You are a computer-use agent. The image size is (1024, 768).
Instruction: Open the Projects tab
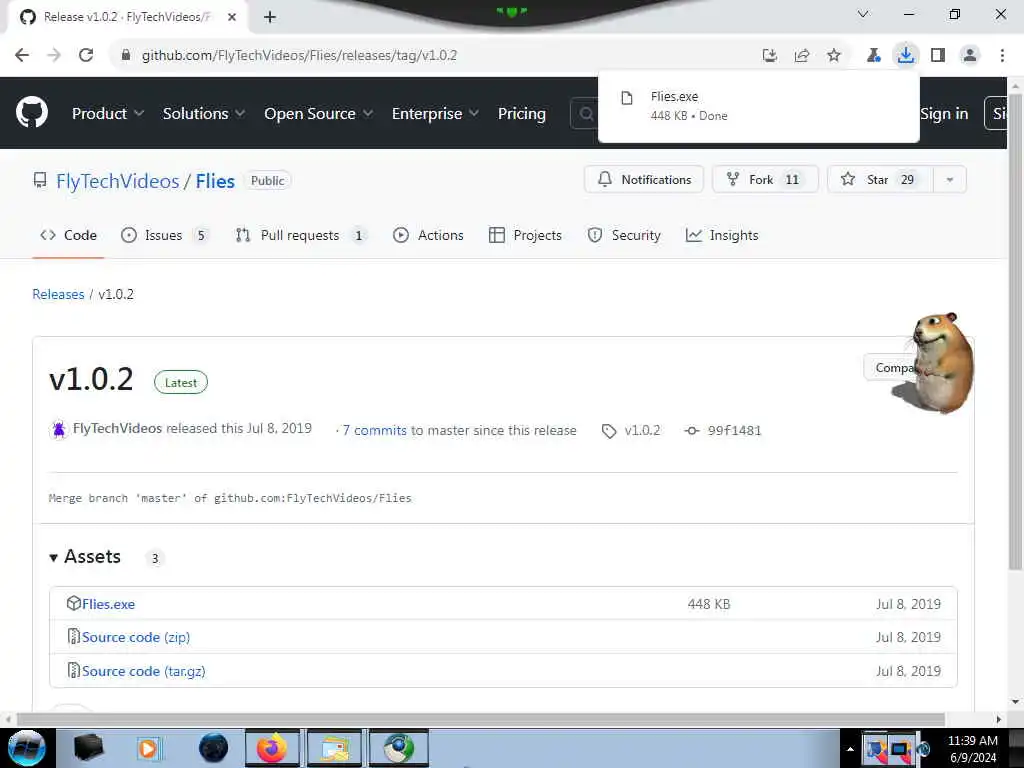[x=525, y=235]
